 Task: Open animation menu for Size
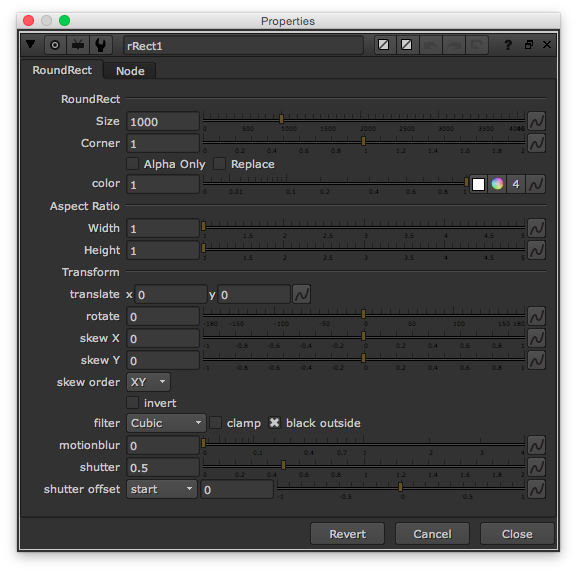(537, 121)
